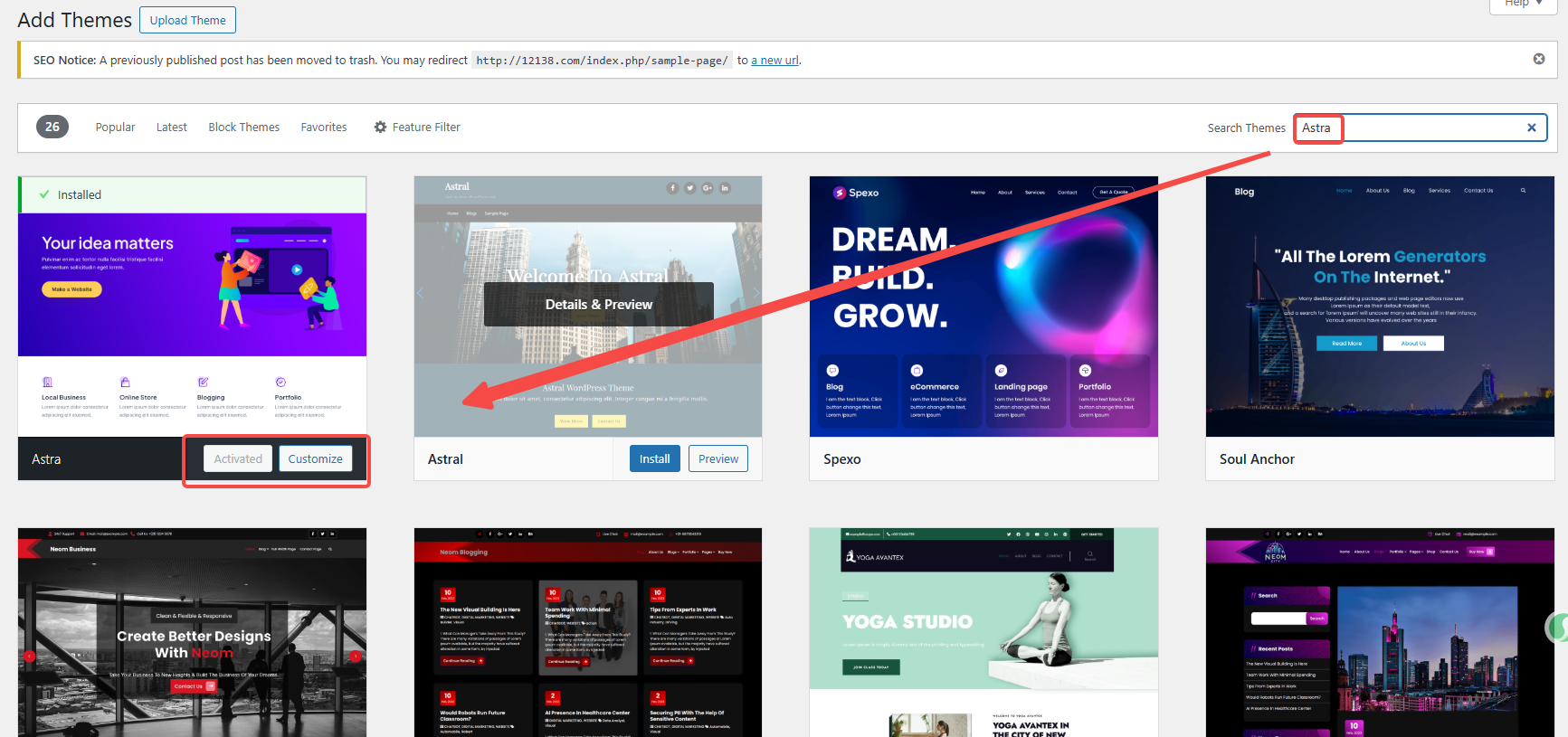This screenshot has width=1568, height=737.
Task: Open the Spexo theme thumbnail
Action: pyautogui.click(x=984, y=307)
